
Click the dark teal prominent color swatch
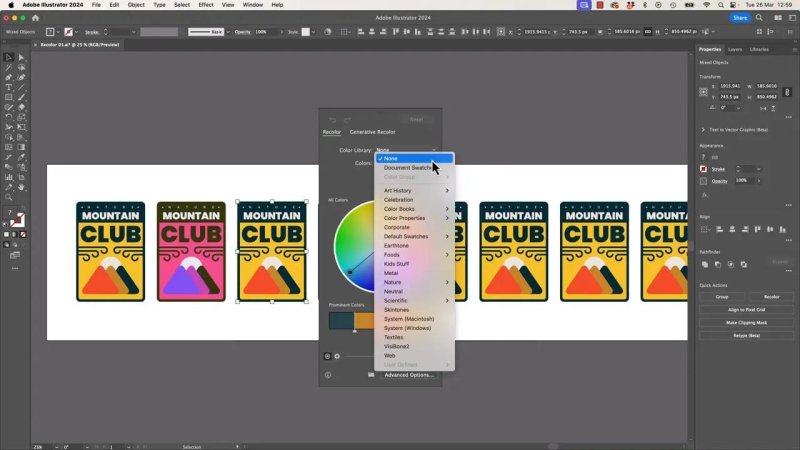(341, 320)
